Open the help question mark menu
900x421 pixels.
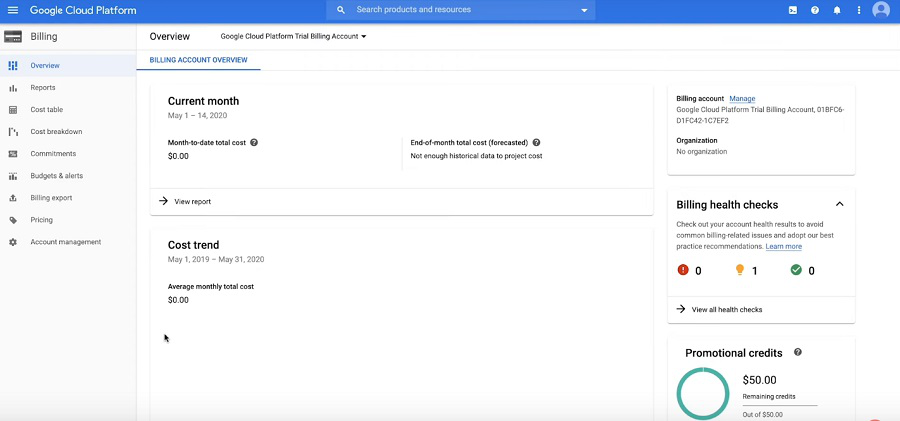tap(814, 10)
